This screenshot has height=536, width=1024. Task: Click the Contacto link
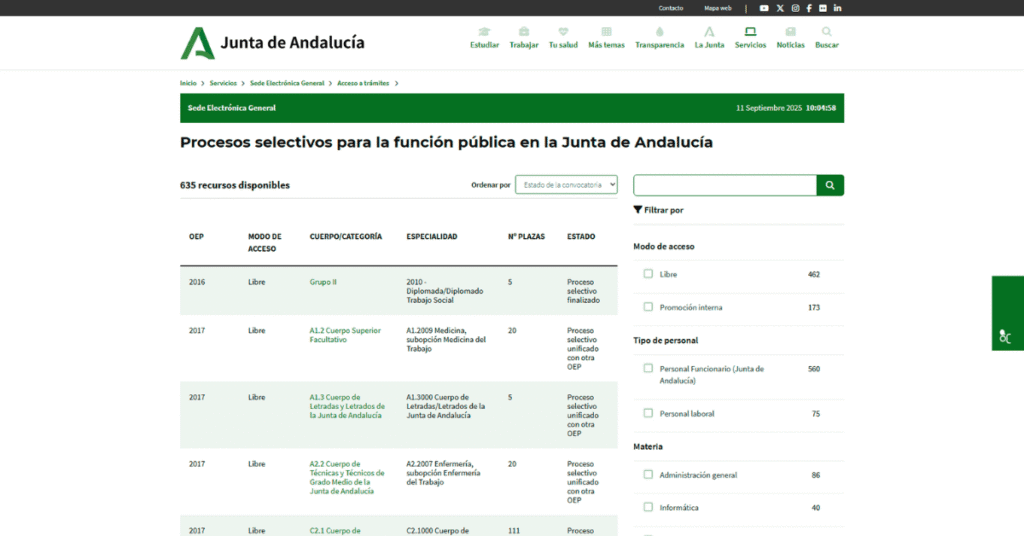point(671,8)
